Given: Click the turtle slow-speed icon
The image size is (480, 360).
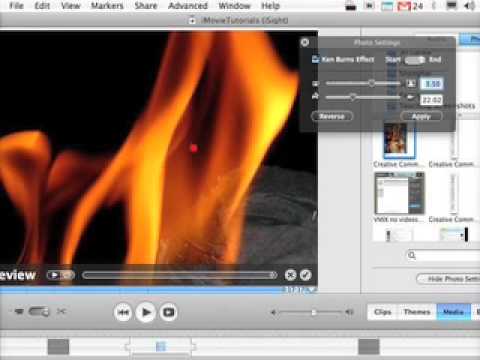Looking at the screenshot, I should [x=411, y=97].
